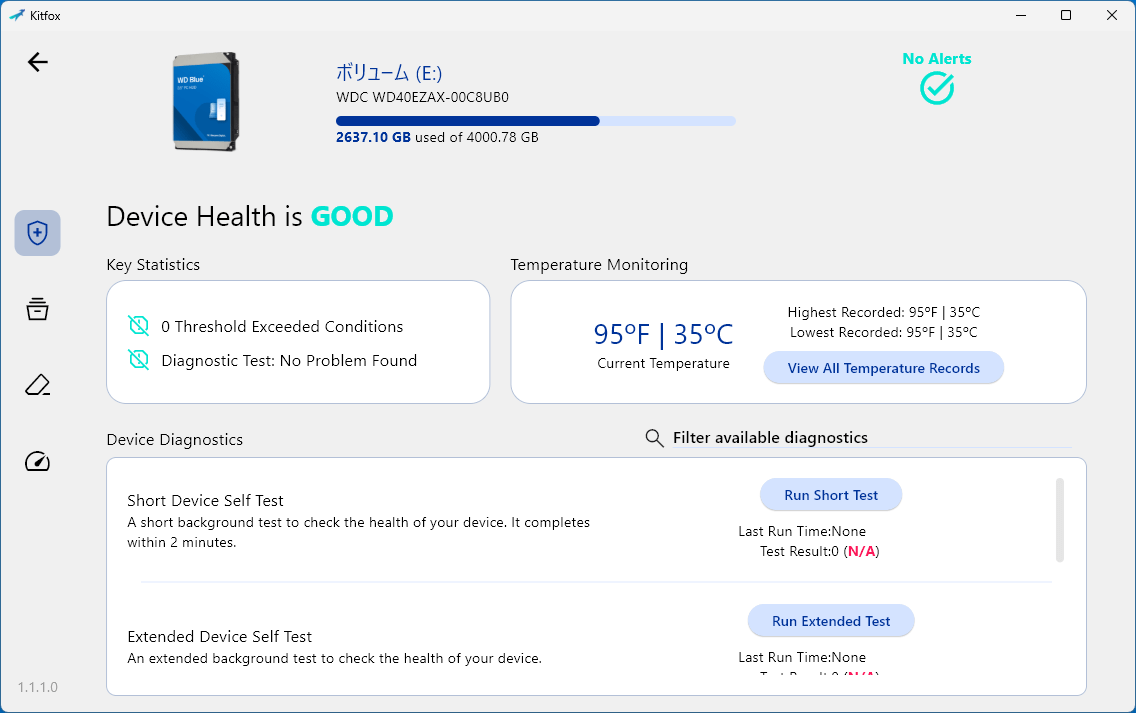Click the disk usage progress bar

(536, 121)
